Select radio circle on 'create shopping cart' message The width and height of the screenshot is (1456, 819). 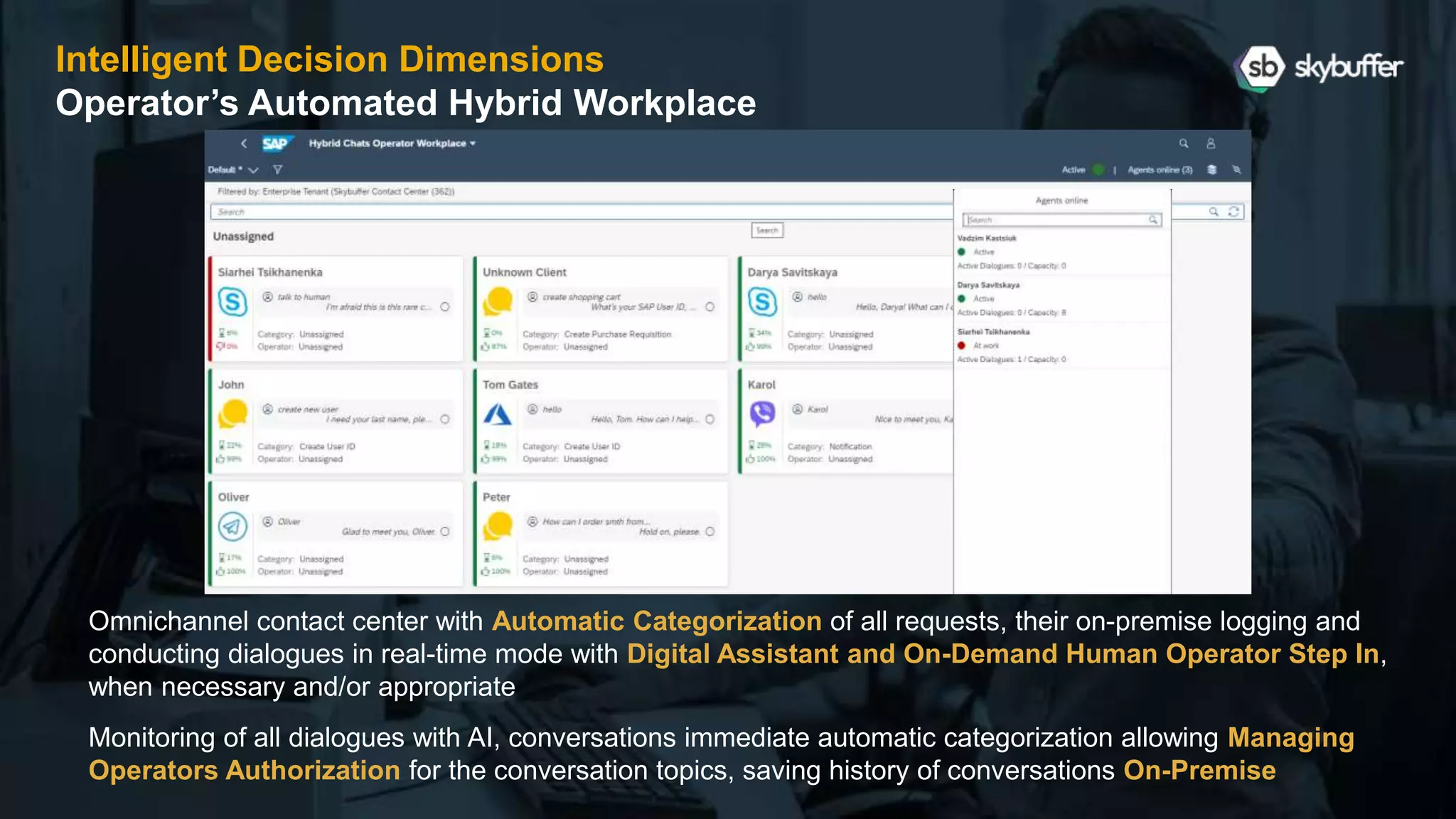(x=710, y=307)
